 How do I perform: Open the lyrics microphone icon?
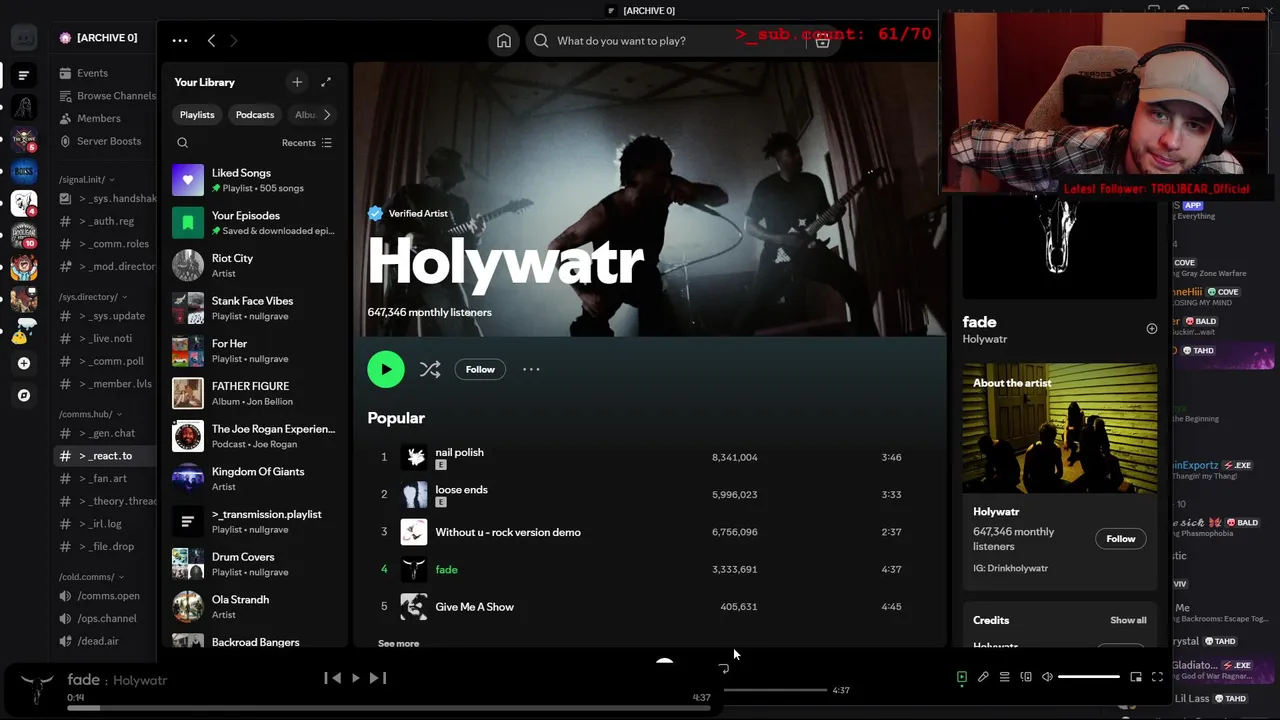983,677
